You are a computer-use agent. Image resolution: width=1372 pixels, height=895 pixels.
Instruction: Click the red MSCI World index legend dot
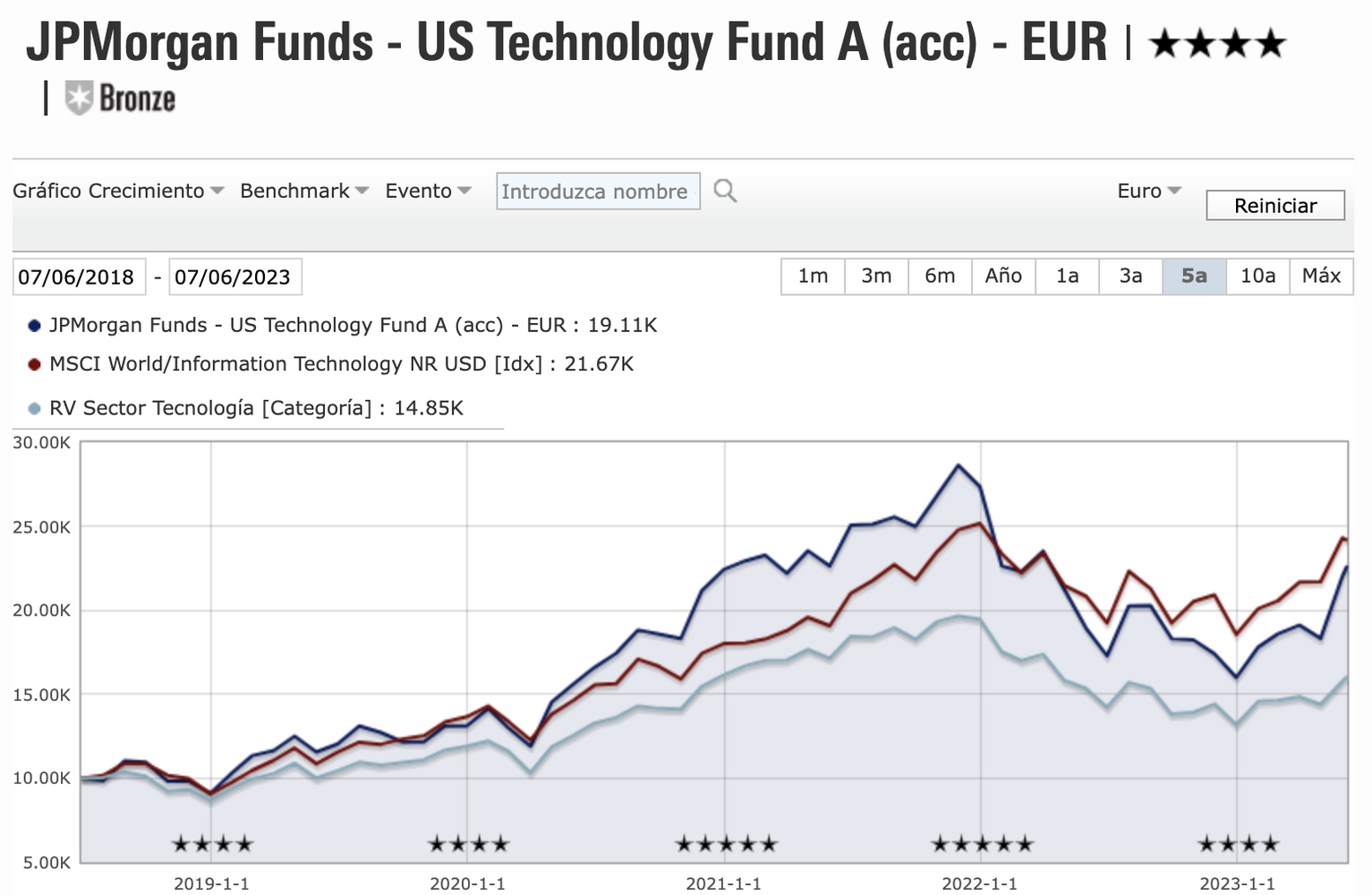[x=34, y=364]
